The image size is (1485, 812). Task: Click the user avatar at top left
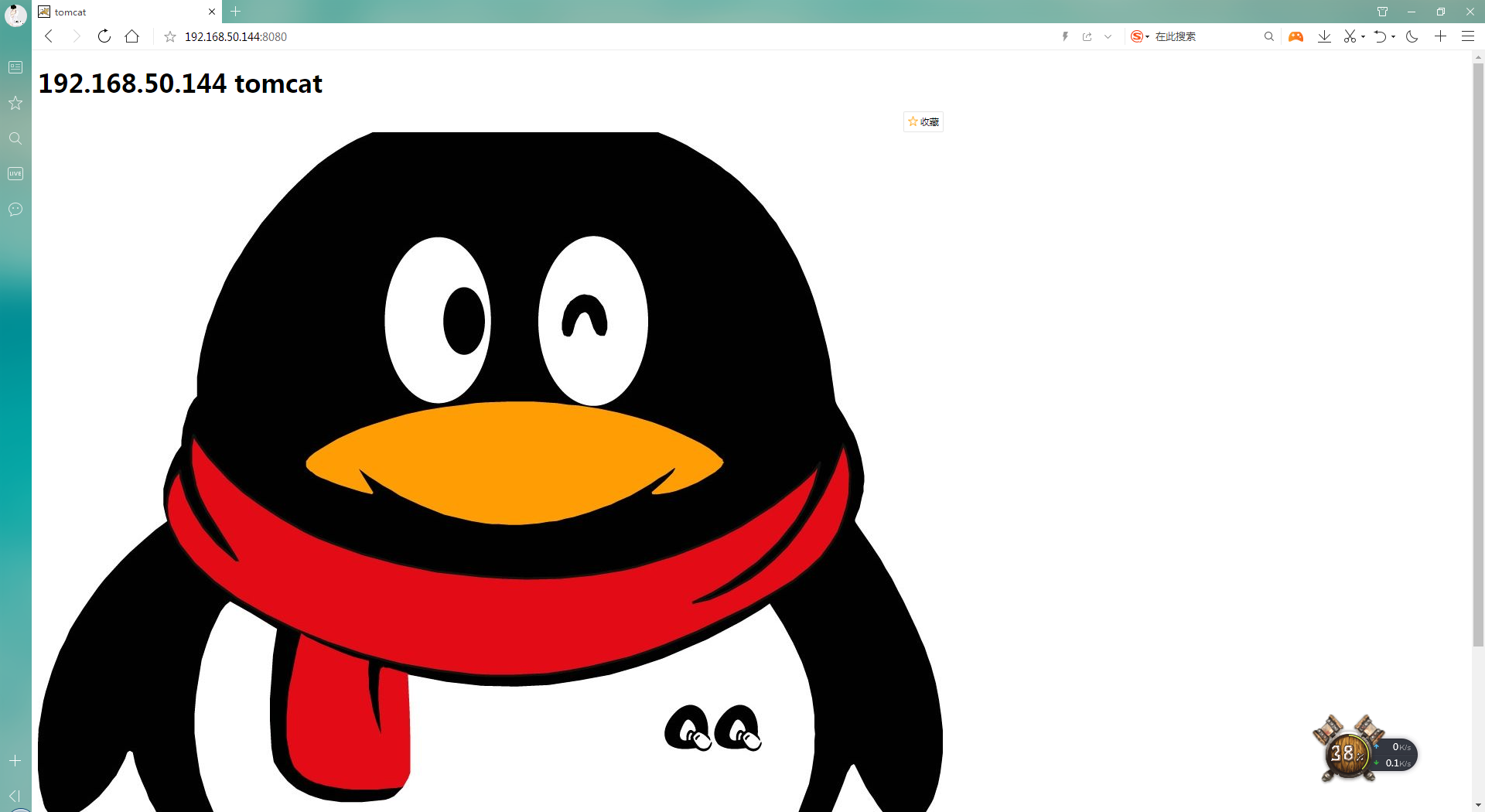pyautogui.click(x=15, y=15)
